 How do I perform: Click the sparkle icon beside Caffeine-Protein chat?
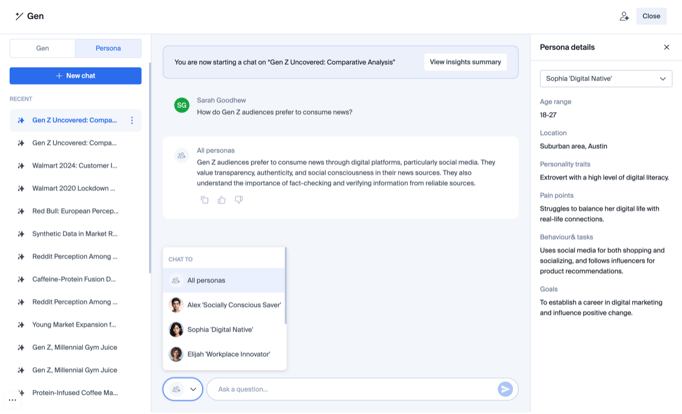(20, 279)
